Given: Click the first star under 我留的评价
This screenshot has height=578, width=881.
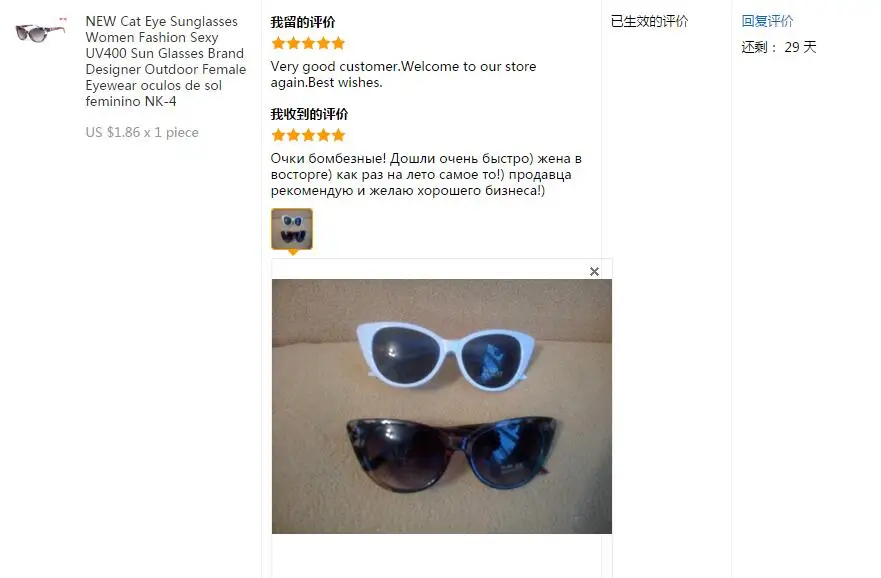Looking at the screenshot, I should point(278,43).
